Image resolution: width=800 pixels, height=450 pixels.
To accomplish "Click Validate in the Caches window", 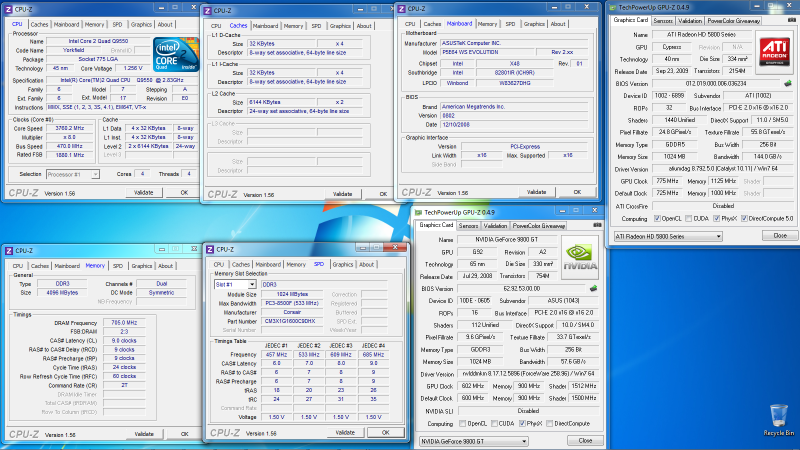I will point(342,194).
